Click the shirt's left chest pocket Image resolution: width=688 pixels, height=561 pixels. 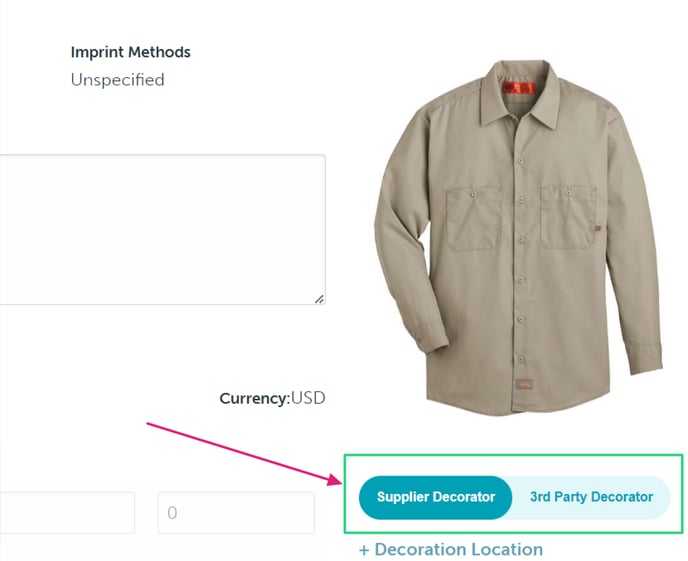click(474, 217)
